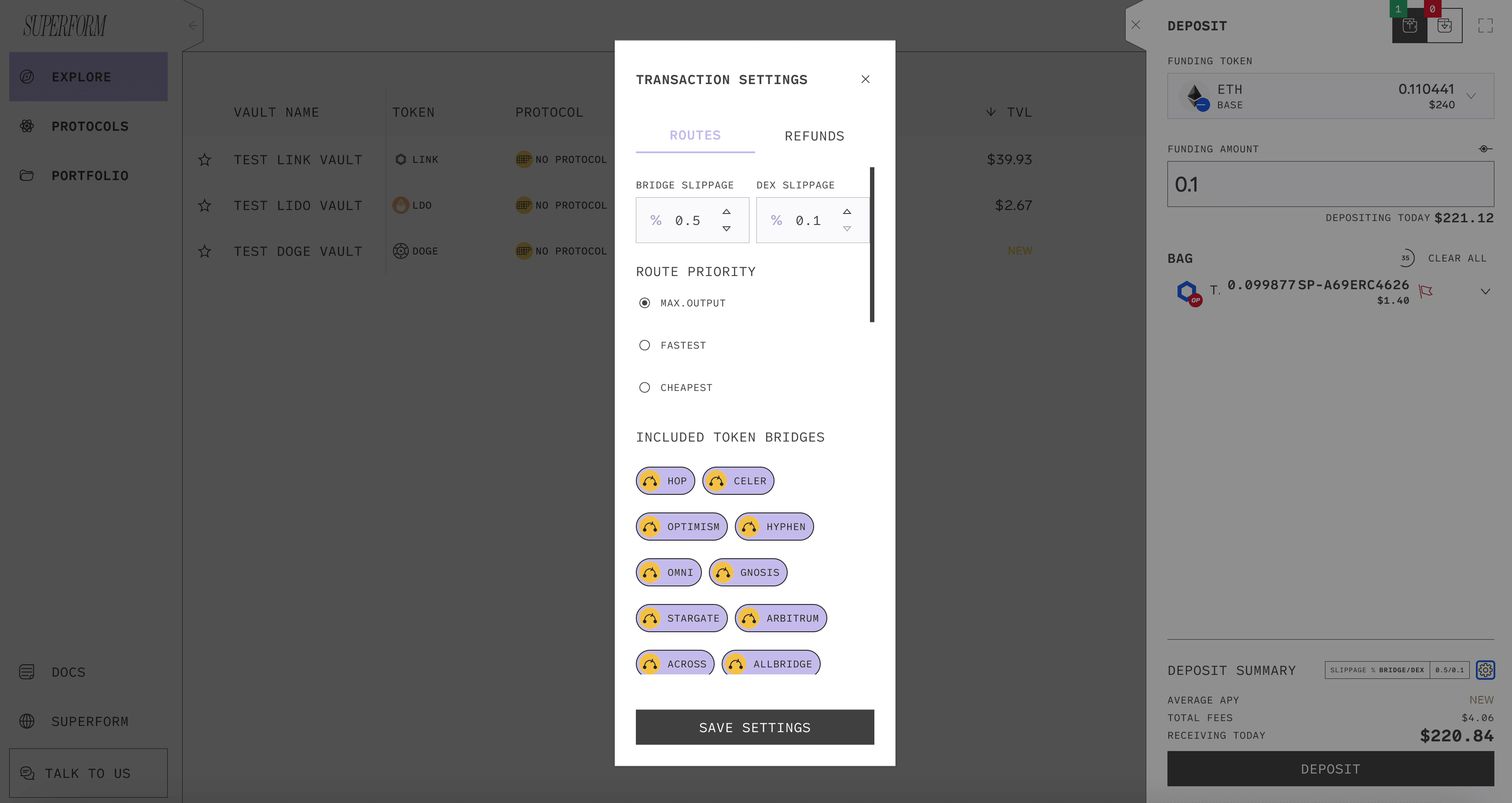Viewport: 1512px width, 803px height.
Task: Click the Vault Name column header
Action: 276,112
